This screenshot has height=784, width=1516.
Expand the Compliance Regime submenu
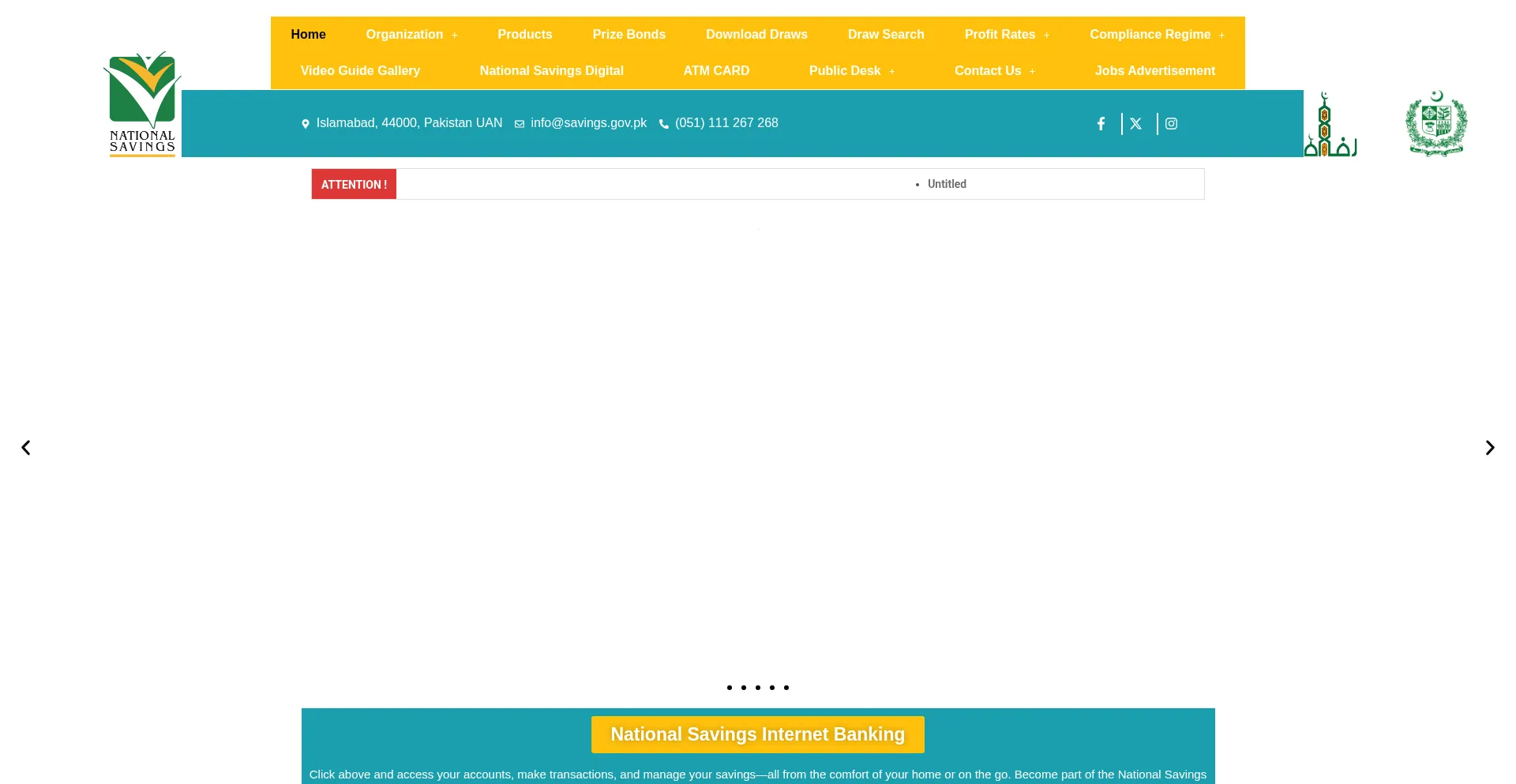[1221, 36]
